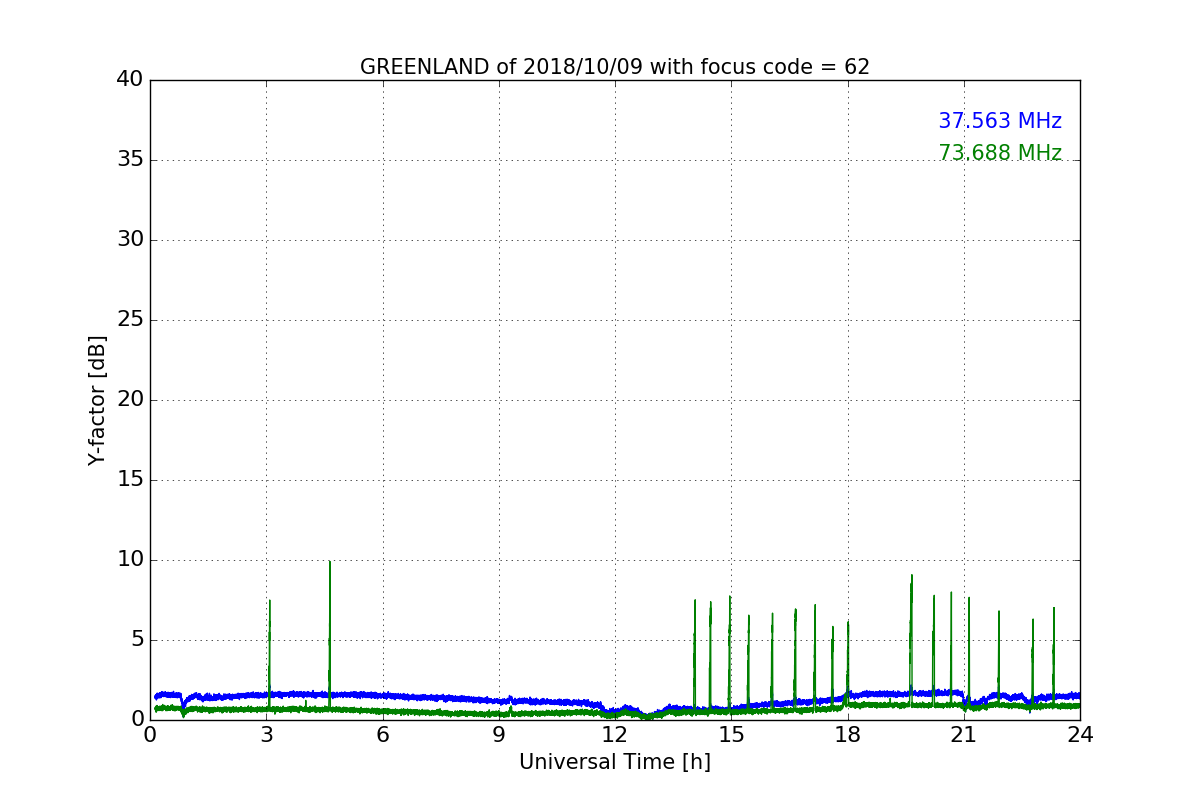Click the y-axis tick label 30
This screenshot has width=1200, height=800.
(x=130, y=240)
